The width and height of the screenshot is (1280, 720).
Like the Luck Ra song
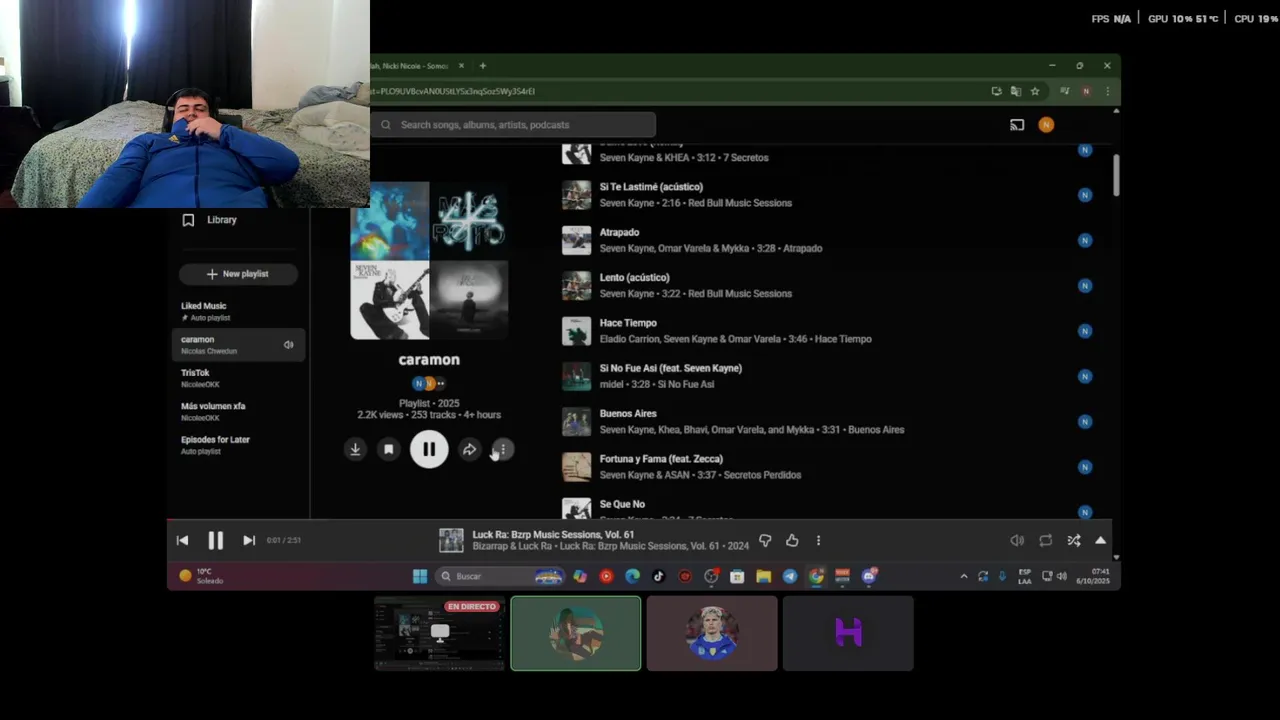(x=792, y=540)
